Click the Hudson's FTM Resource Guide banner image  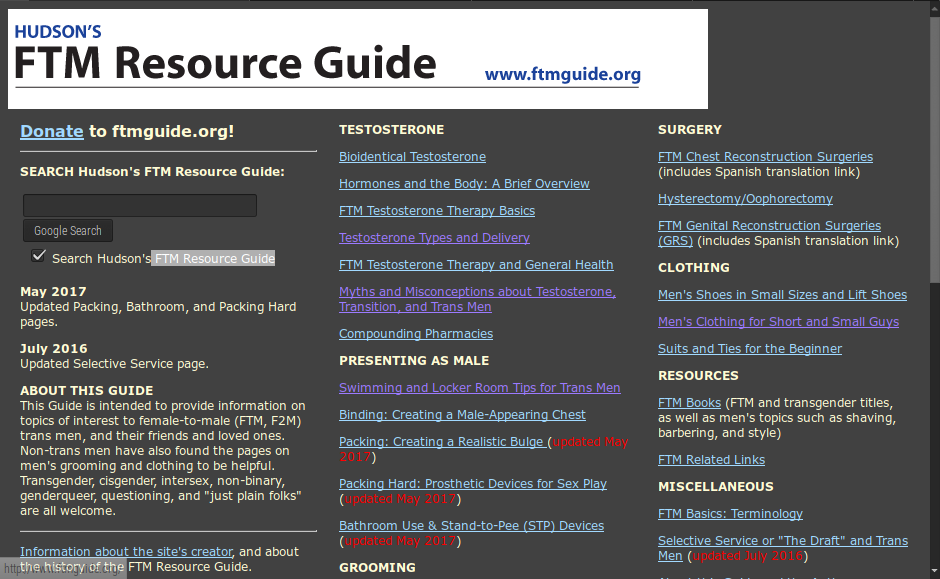pos(357,59)
